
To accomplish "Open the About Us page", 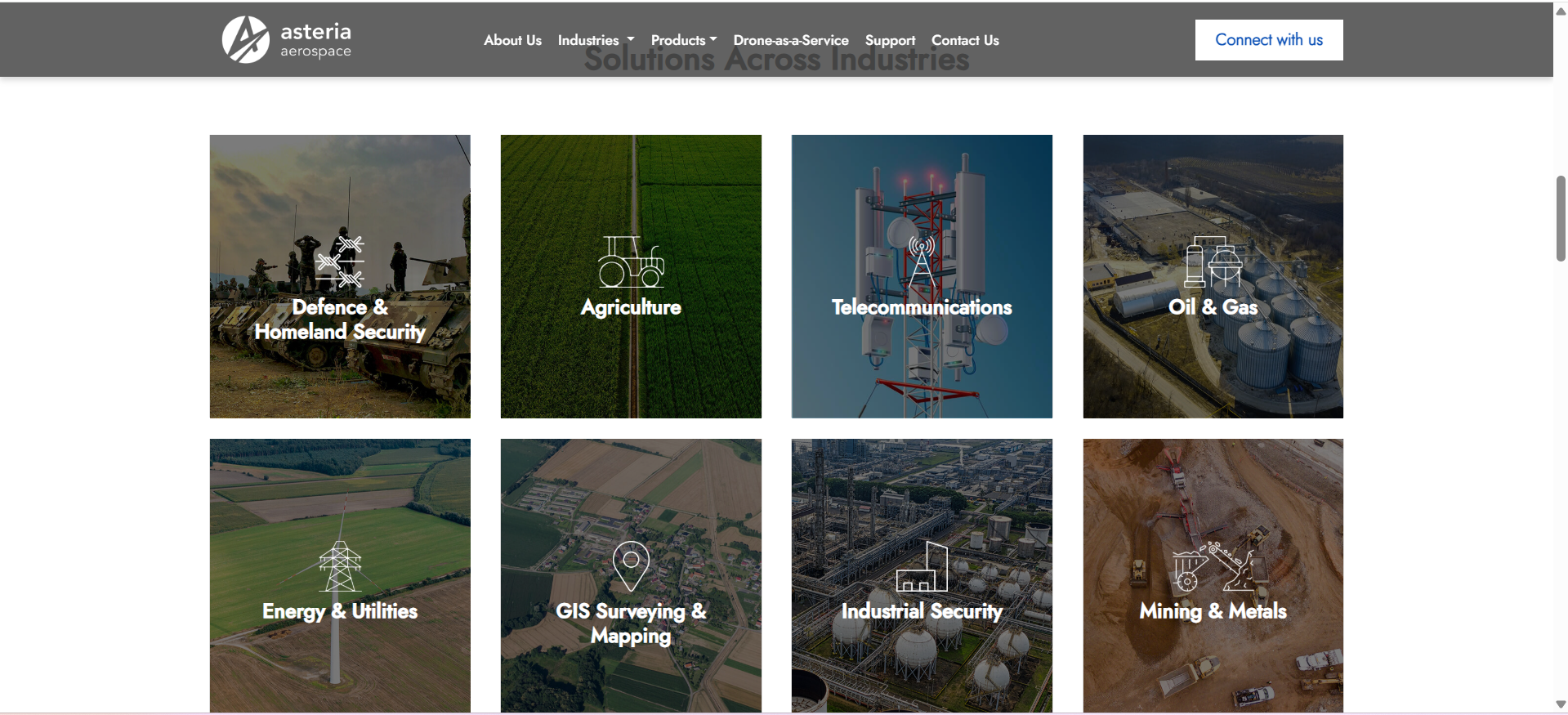I will pos(512,40).
